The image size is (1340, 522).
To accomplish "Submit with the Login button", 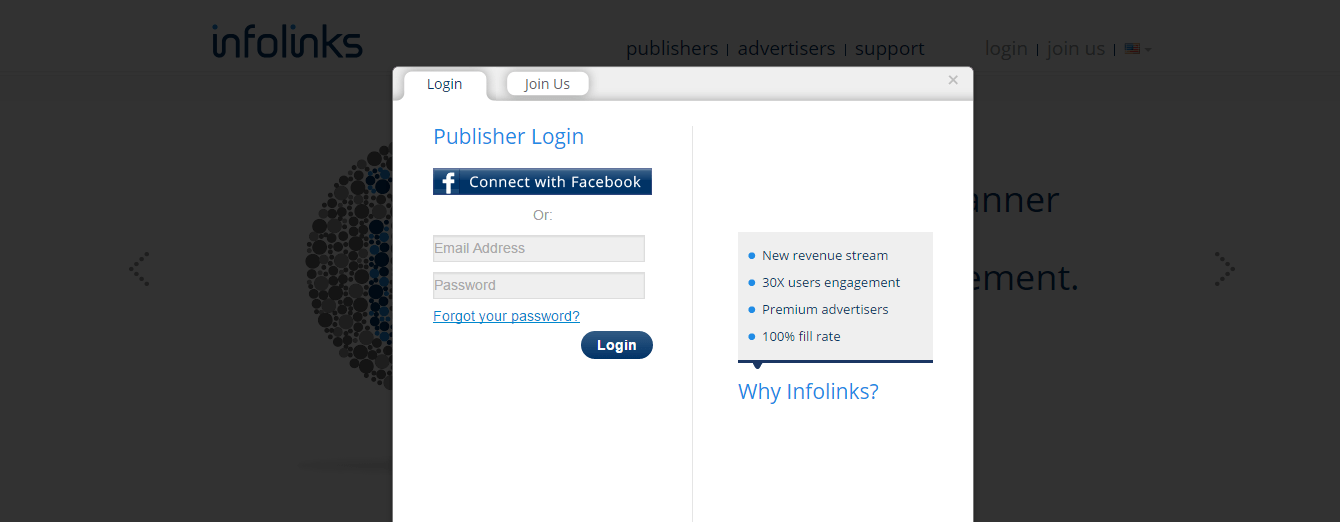I will (617, 345).
